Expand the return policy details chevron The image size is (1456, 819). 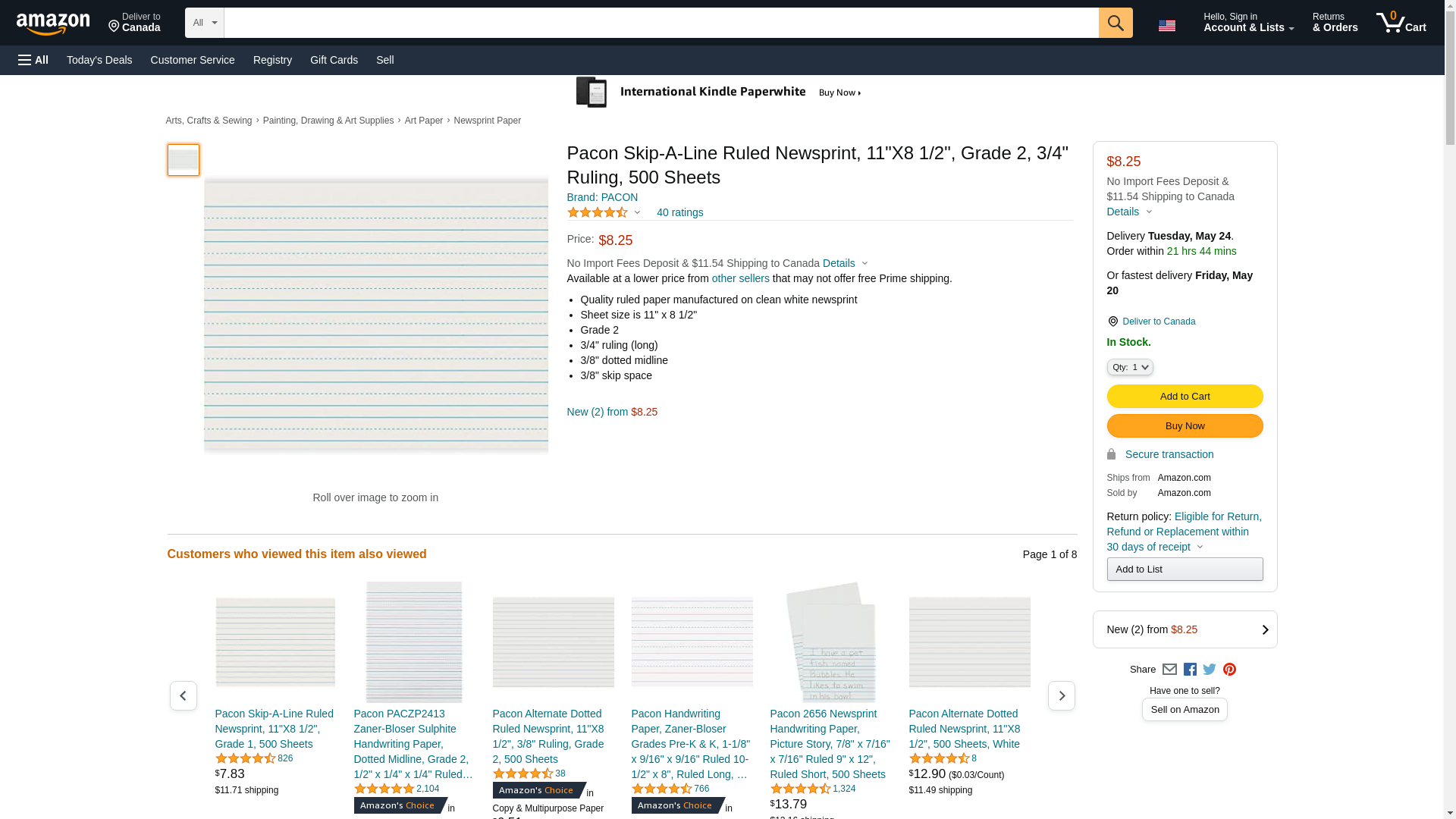[x=1200, y=548]
